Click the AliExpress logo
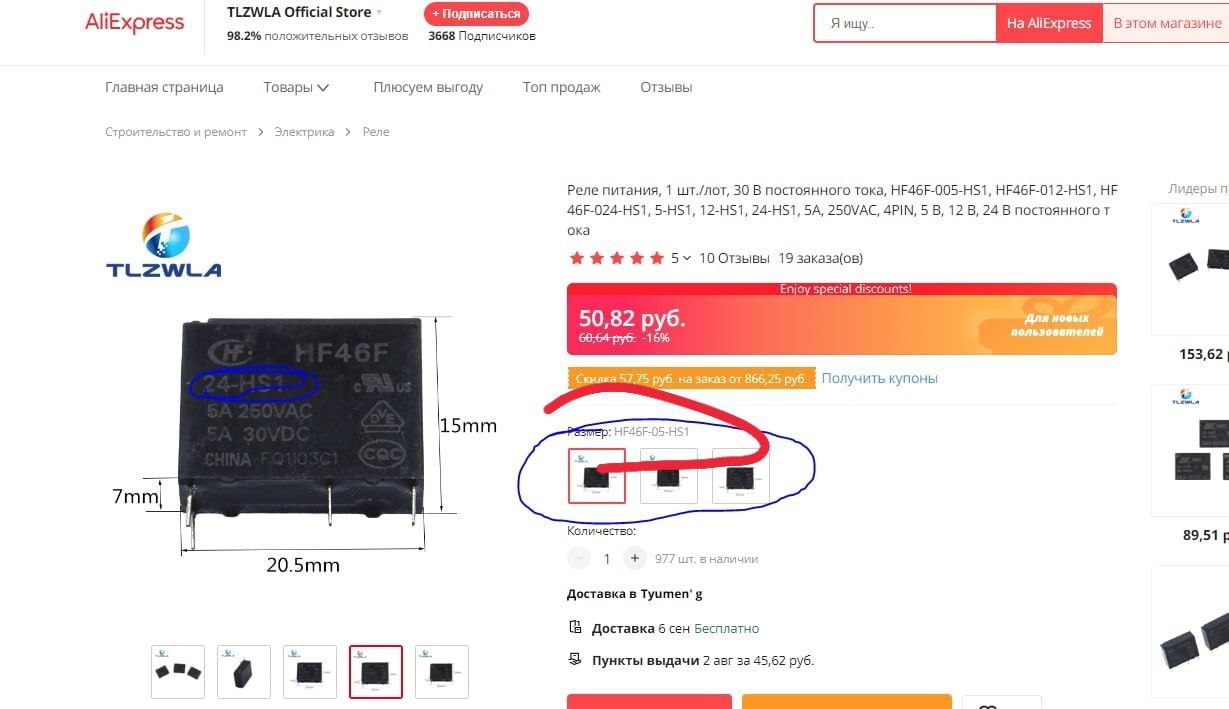This screenshot has width=1229, height=709. point(135,23)
